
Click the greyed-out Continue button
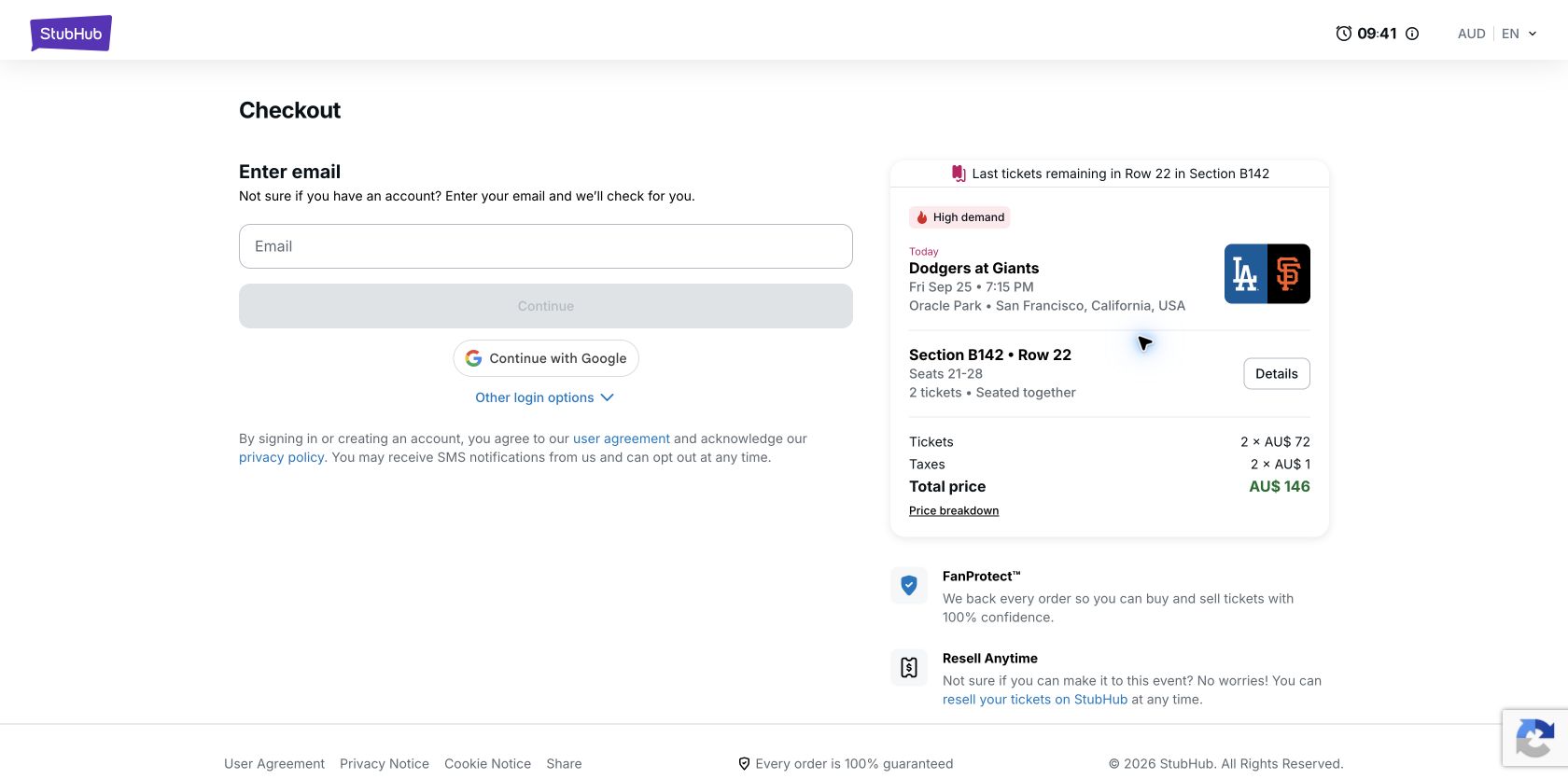tap(546, 306)
